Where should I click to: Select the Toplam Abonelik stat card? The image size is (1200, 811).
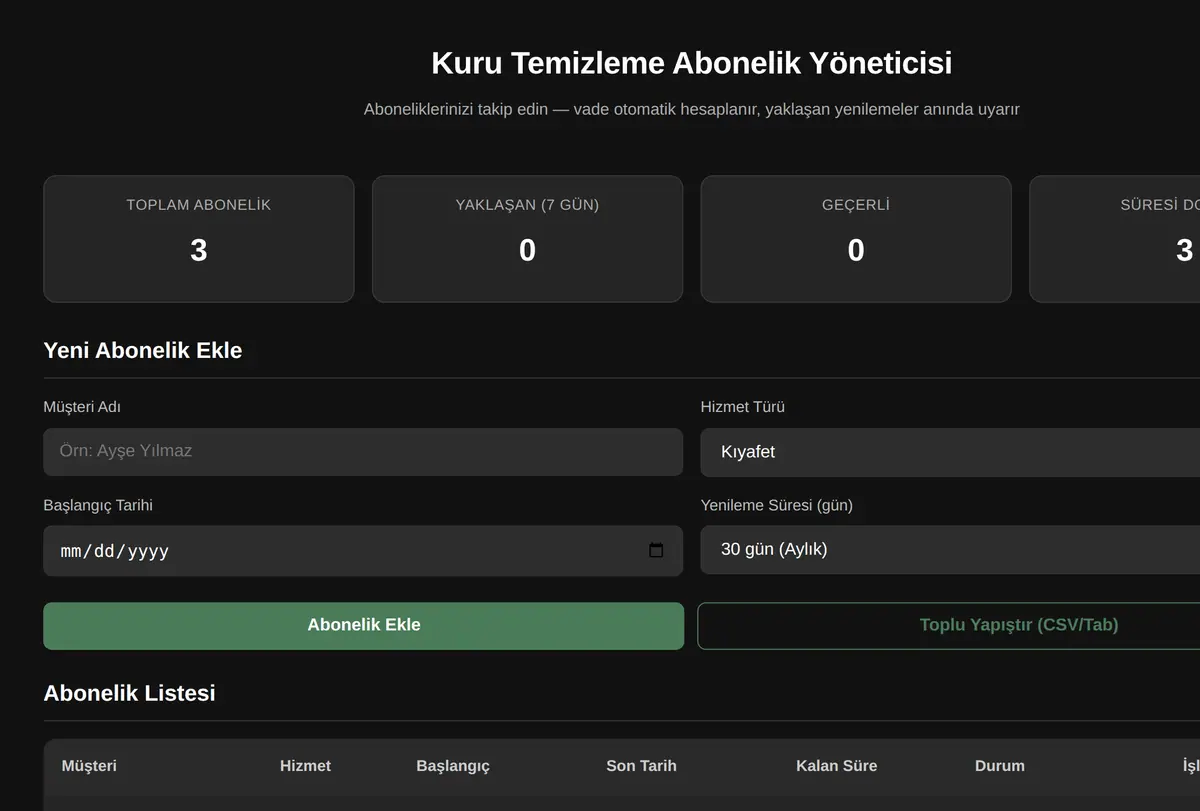click(x=199, y=239)
